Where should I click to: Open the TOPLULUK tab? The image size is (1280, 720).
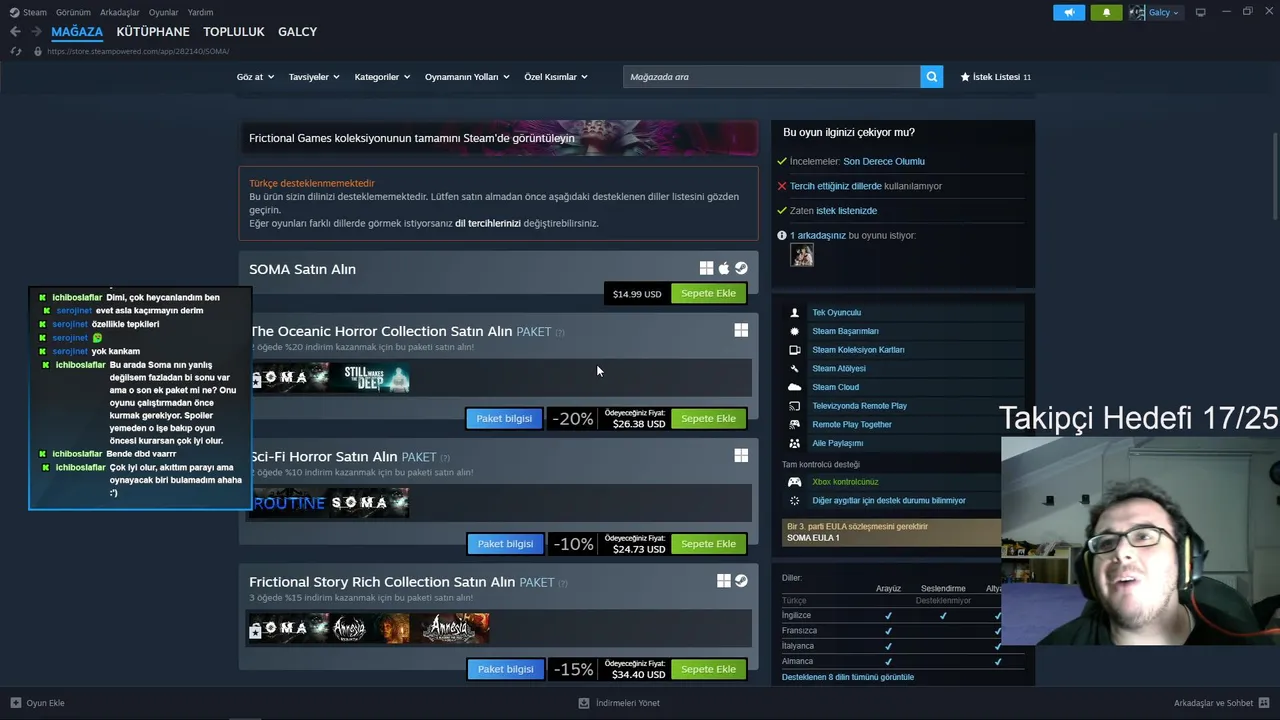coord(234,32)
